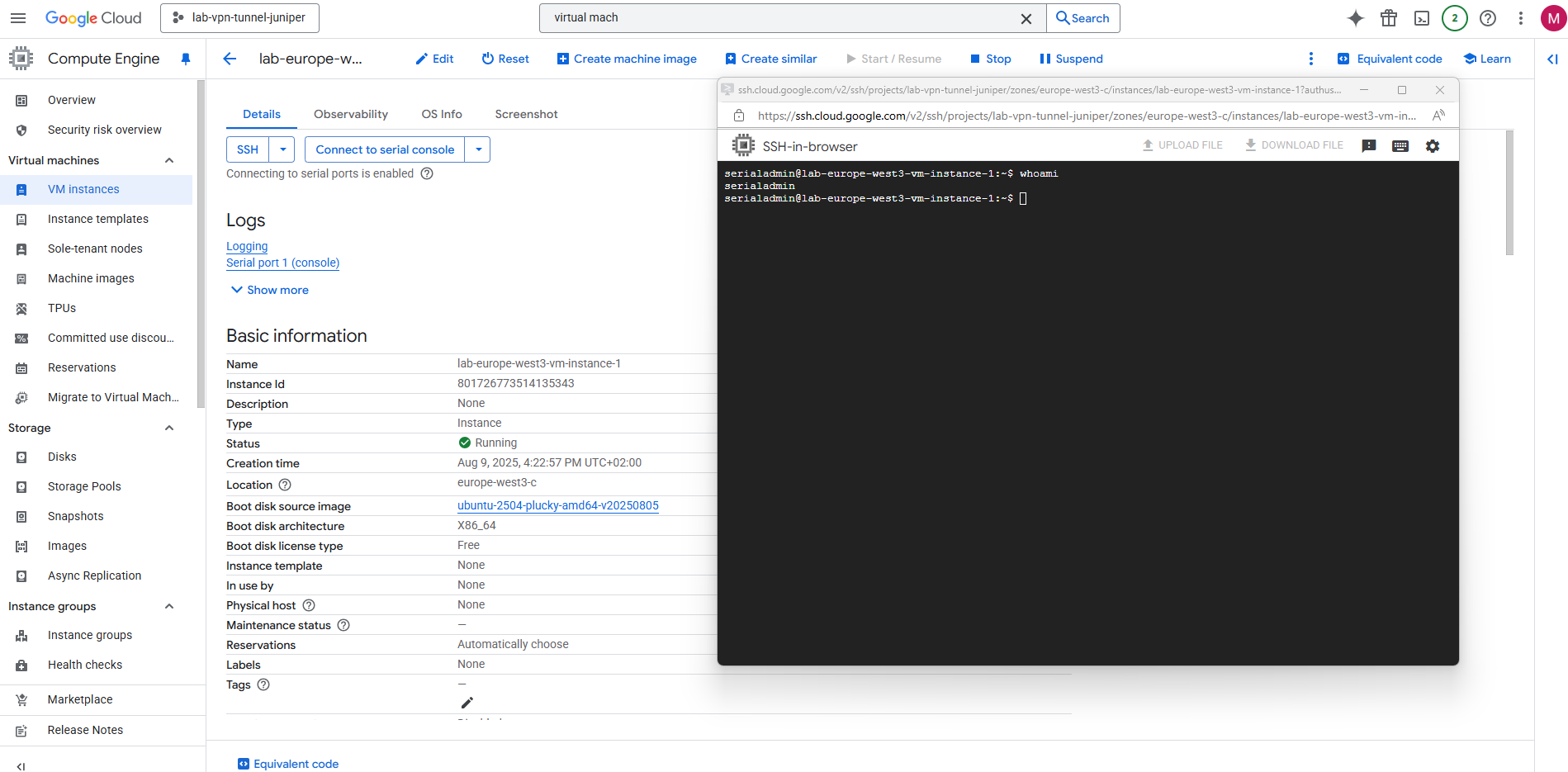The width and height of the screenshot is (1568, 772).
Task: Open ubuntu-2504-plucky boot image link
Action: point(558,505)
